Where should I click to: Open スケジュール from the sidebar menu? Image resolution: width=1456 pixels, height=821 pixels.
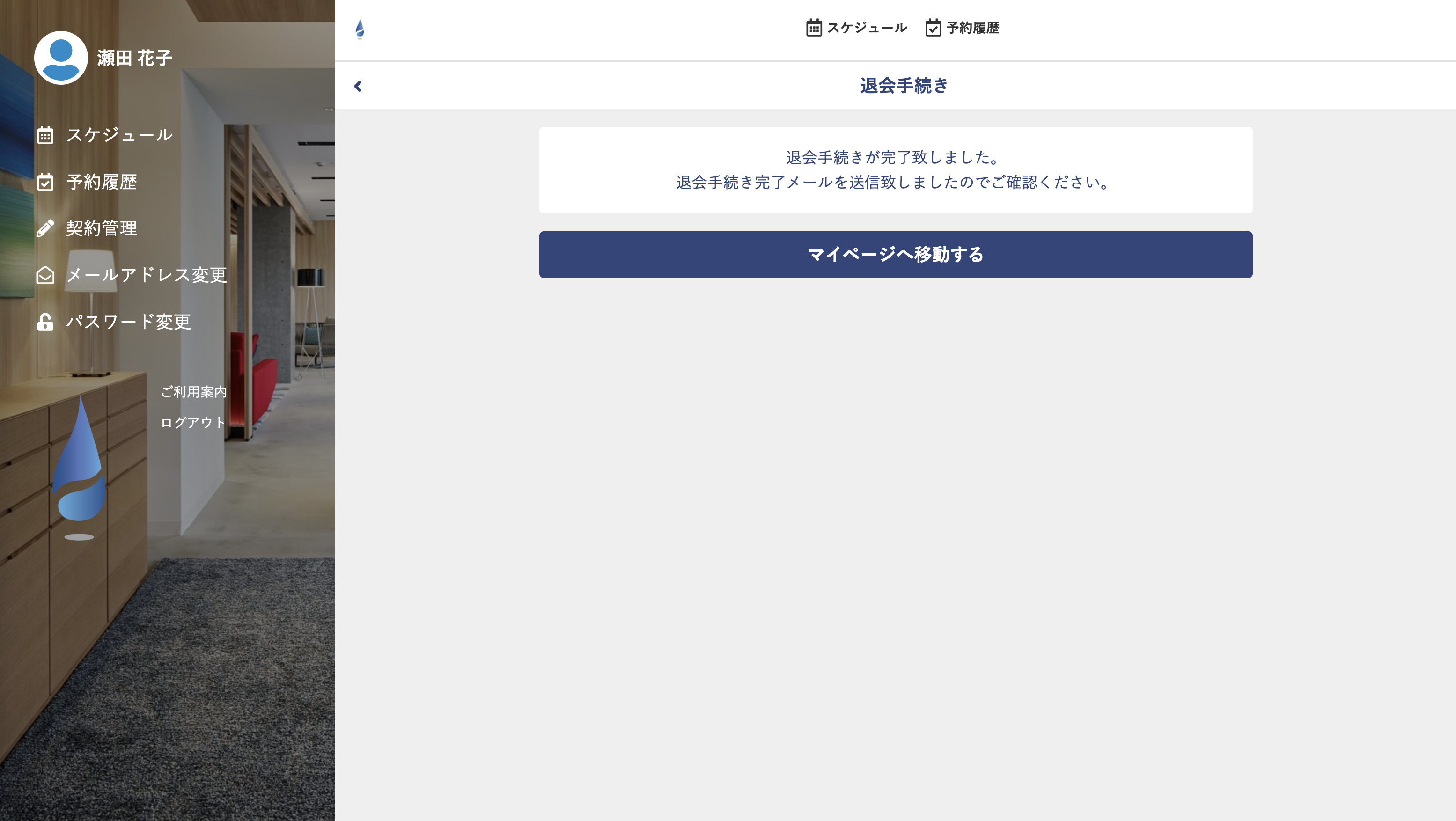click(x=120, y=135)
